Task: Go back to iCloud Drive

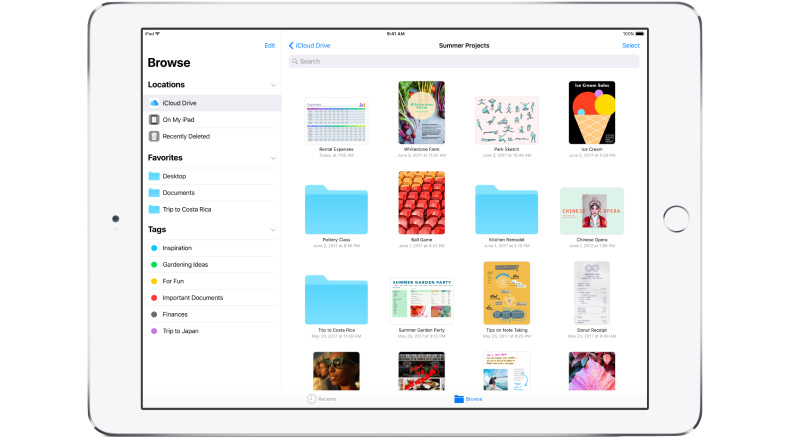Action: [x=309, y=45]
